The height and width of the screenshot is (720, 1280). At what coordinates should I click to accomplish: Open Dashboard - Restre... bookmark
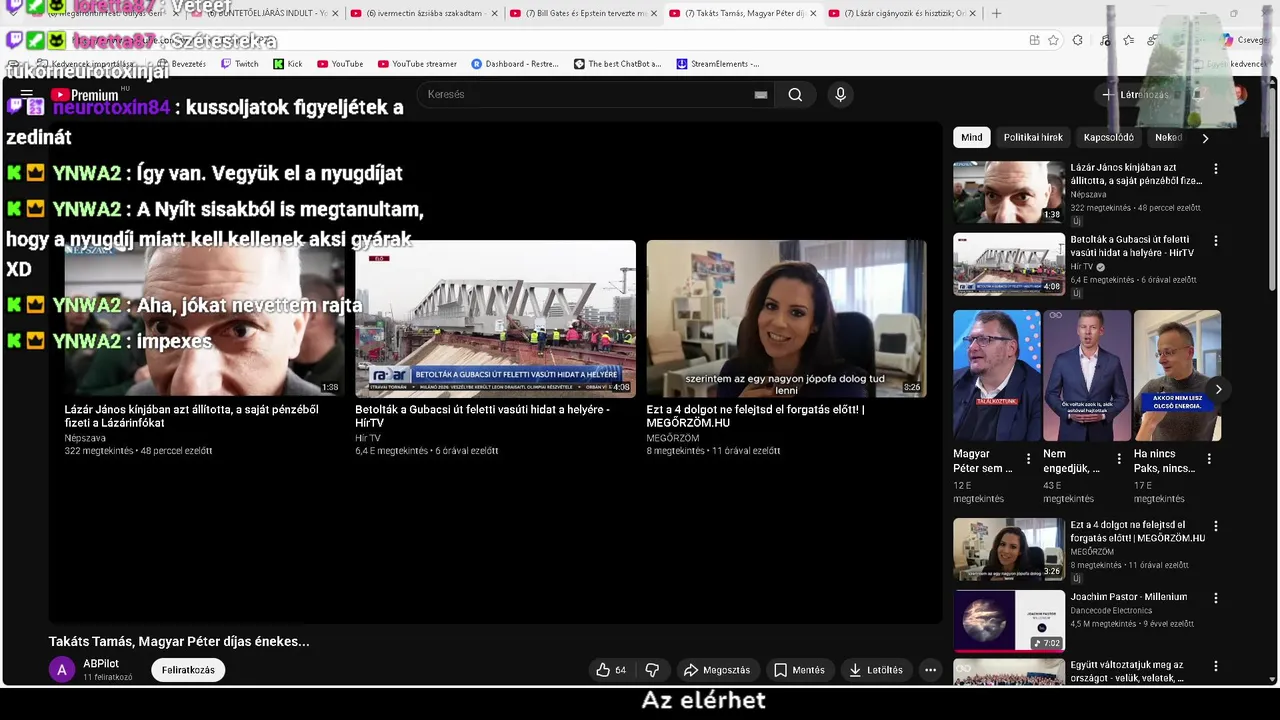click(x=515, y=64)
